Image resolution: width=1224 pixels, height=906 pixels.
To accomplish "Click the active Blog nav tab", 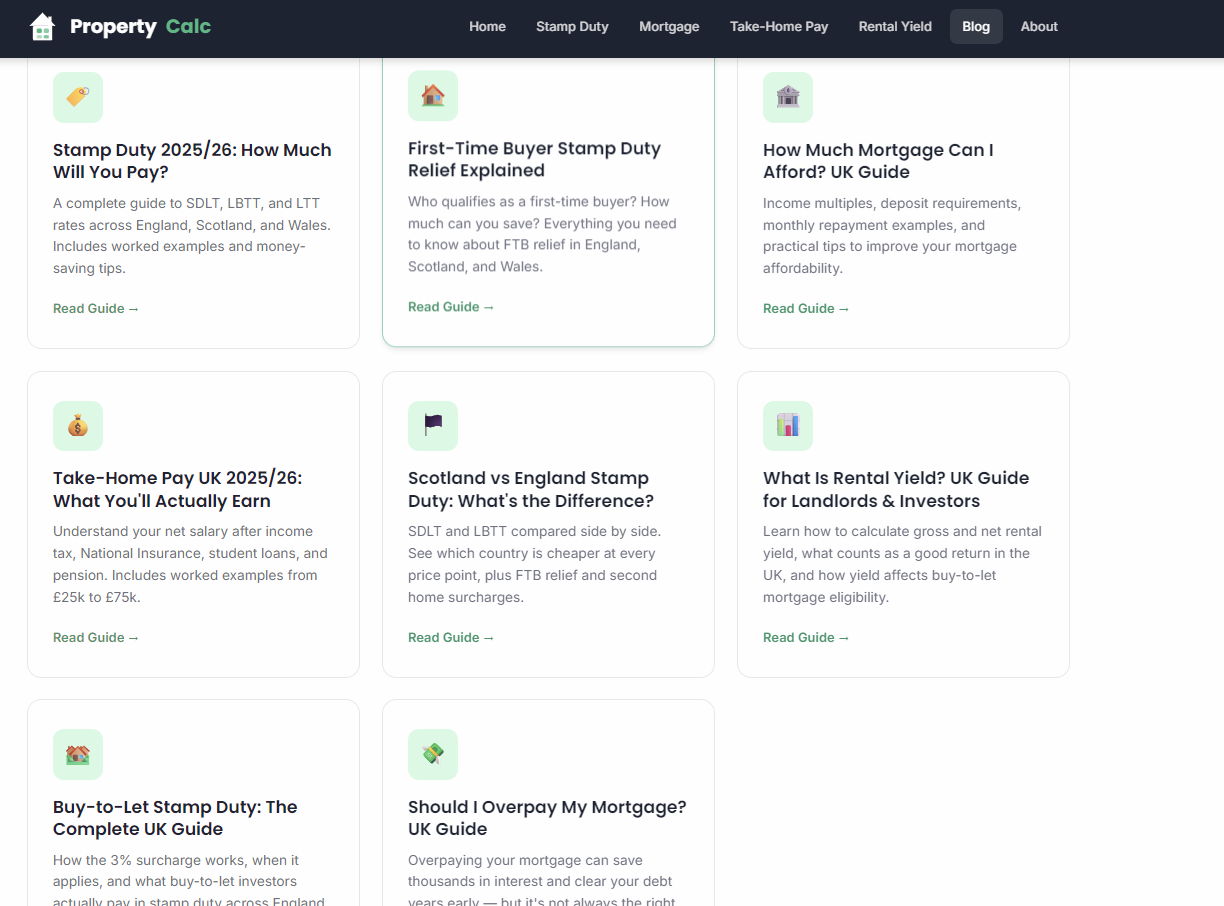I will coord(976,27).
